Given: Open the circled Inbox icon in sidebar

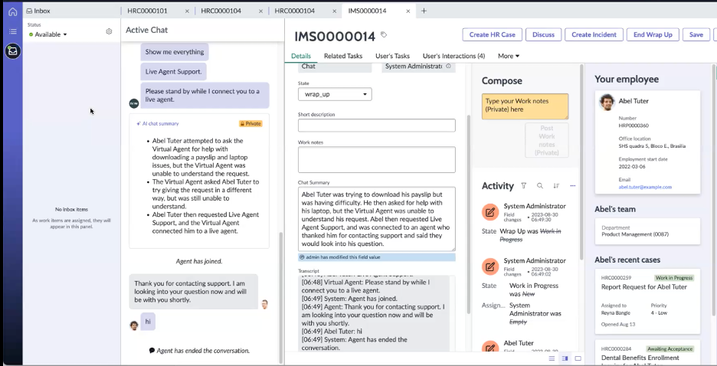Looking at the screenshot, I should point(13,51).
